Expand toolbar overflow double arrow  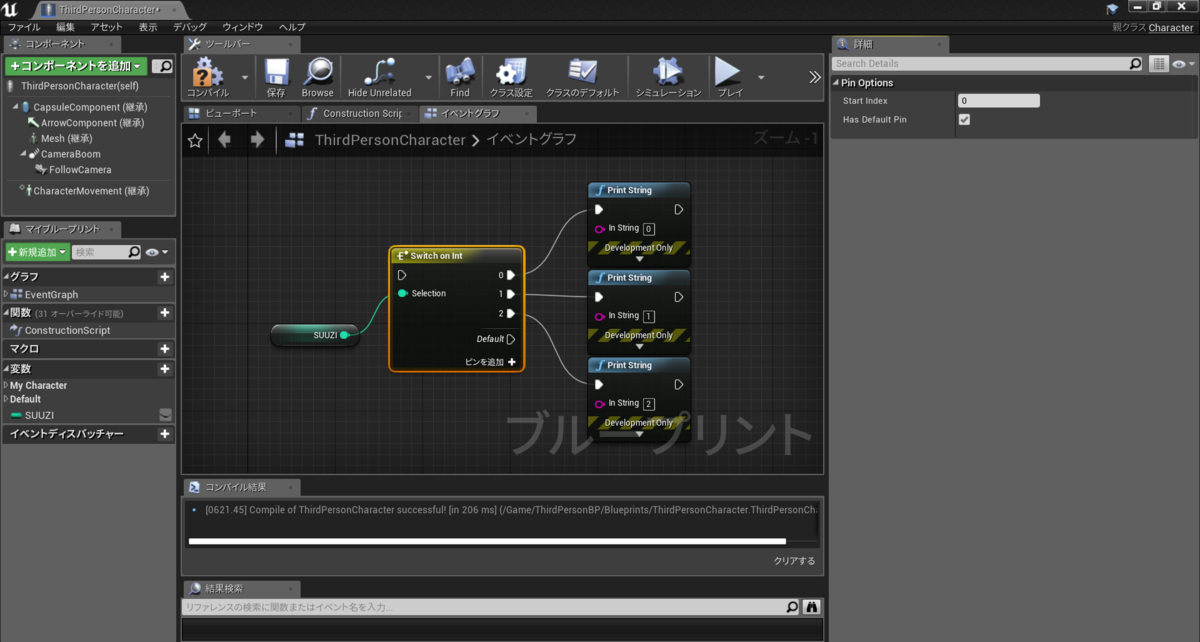click(x=814, y=77)
